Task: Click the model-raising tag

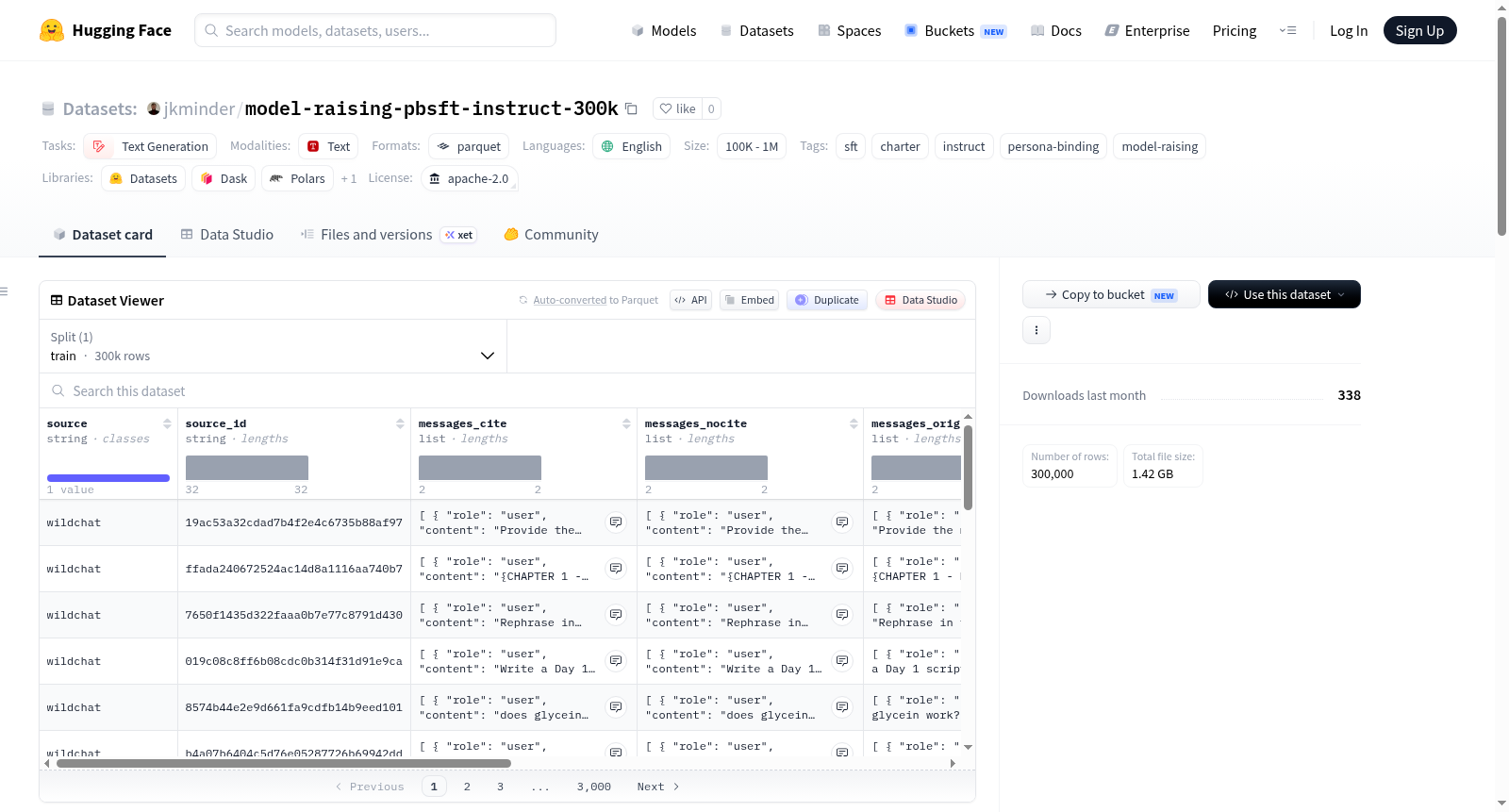Action: (x=1160, y=146)
